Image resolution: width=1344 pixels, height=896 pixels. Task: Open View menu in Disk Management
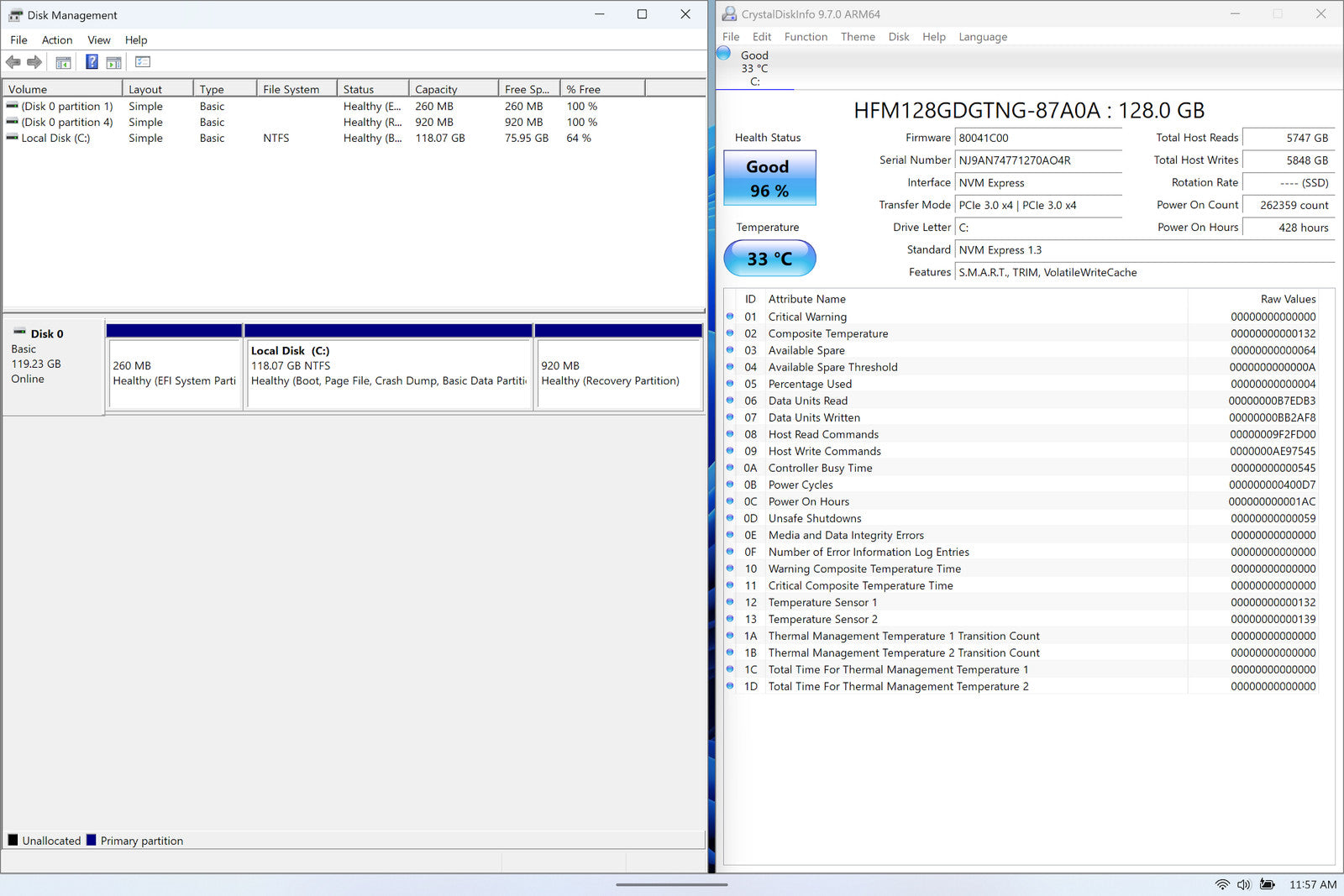click(x=99, y=39)
